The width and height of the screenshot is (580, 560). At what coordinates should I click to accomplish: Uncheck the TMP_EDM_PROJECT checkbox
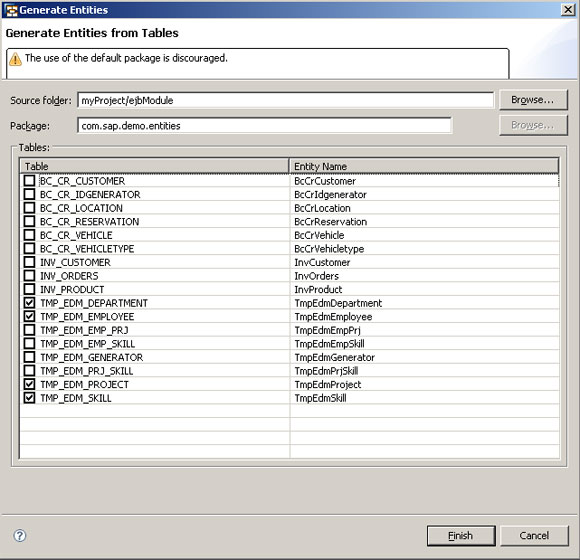pos(29,384)
